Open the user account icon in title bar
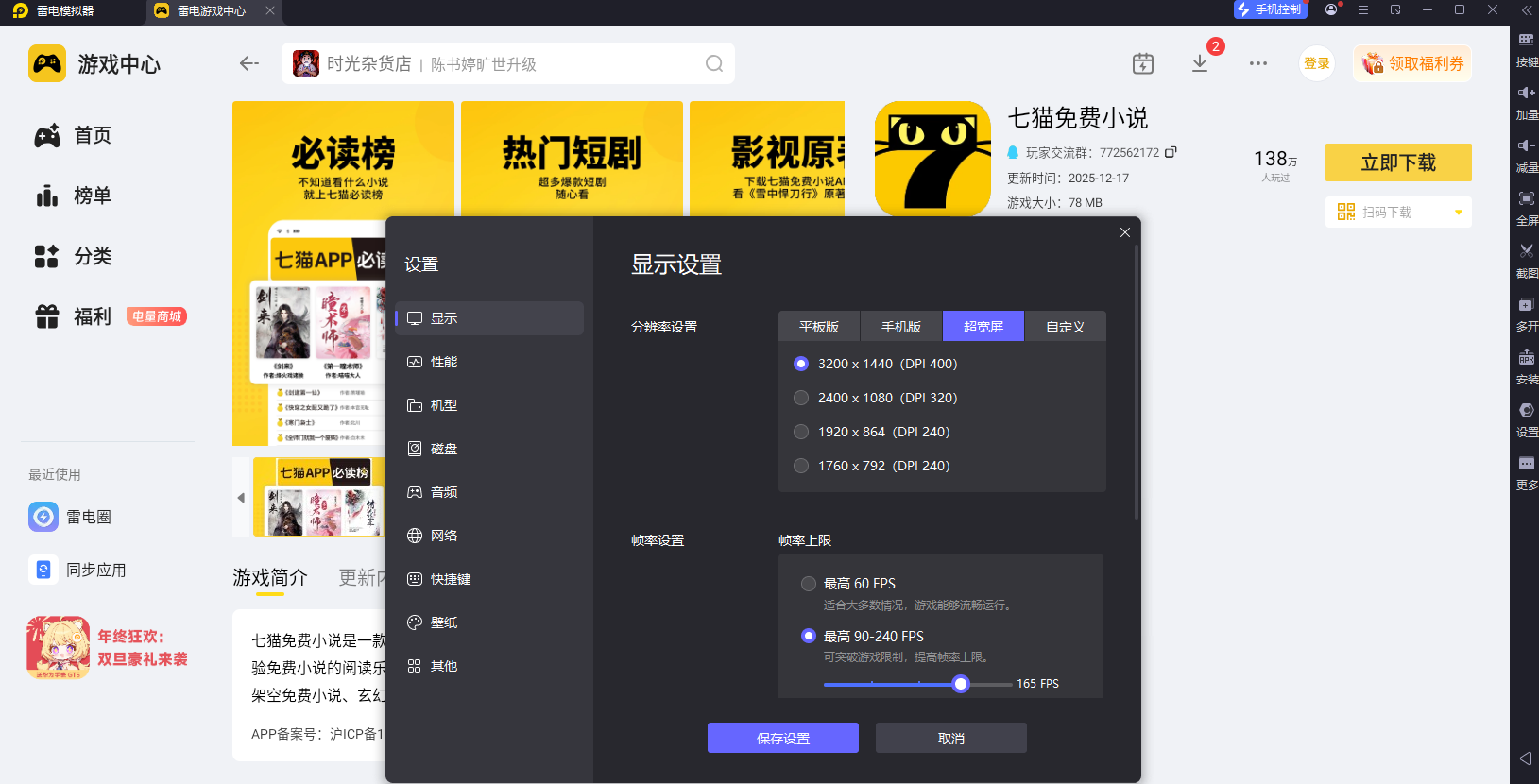The image size is (1539, 784). (1331, 9)
